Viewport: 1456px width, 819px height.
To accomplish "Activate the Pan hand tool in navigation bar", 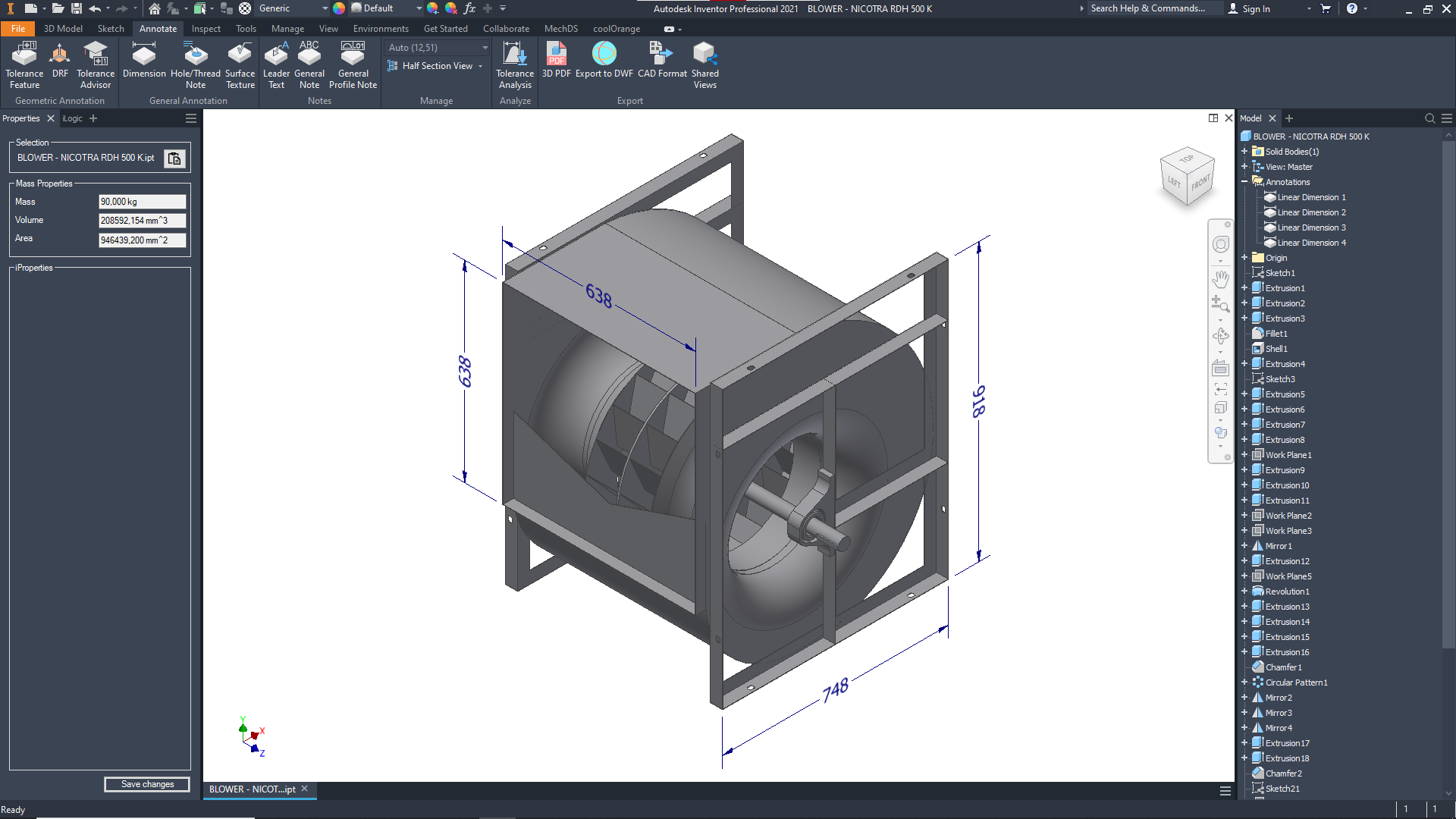I will (x=1220, y=279).
